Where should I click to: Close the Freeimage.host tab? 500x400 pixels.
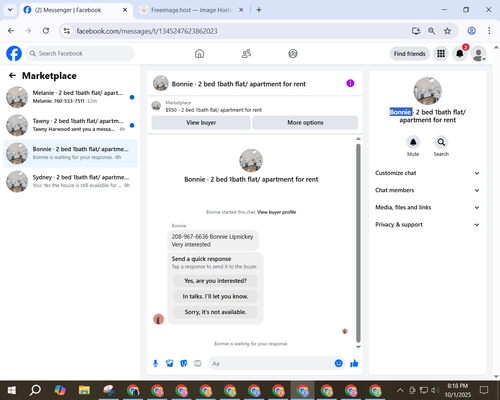241,10
